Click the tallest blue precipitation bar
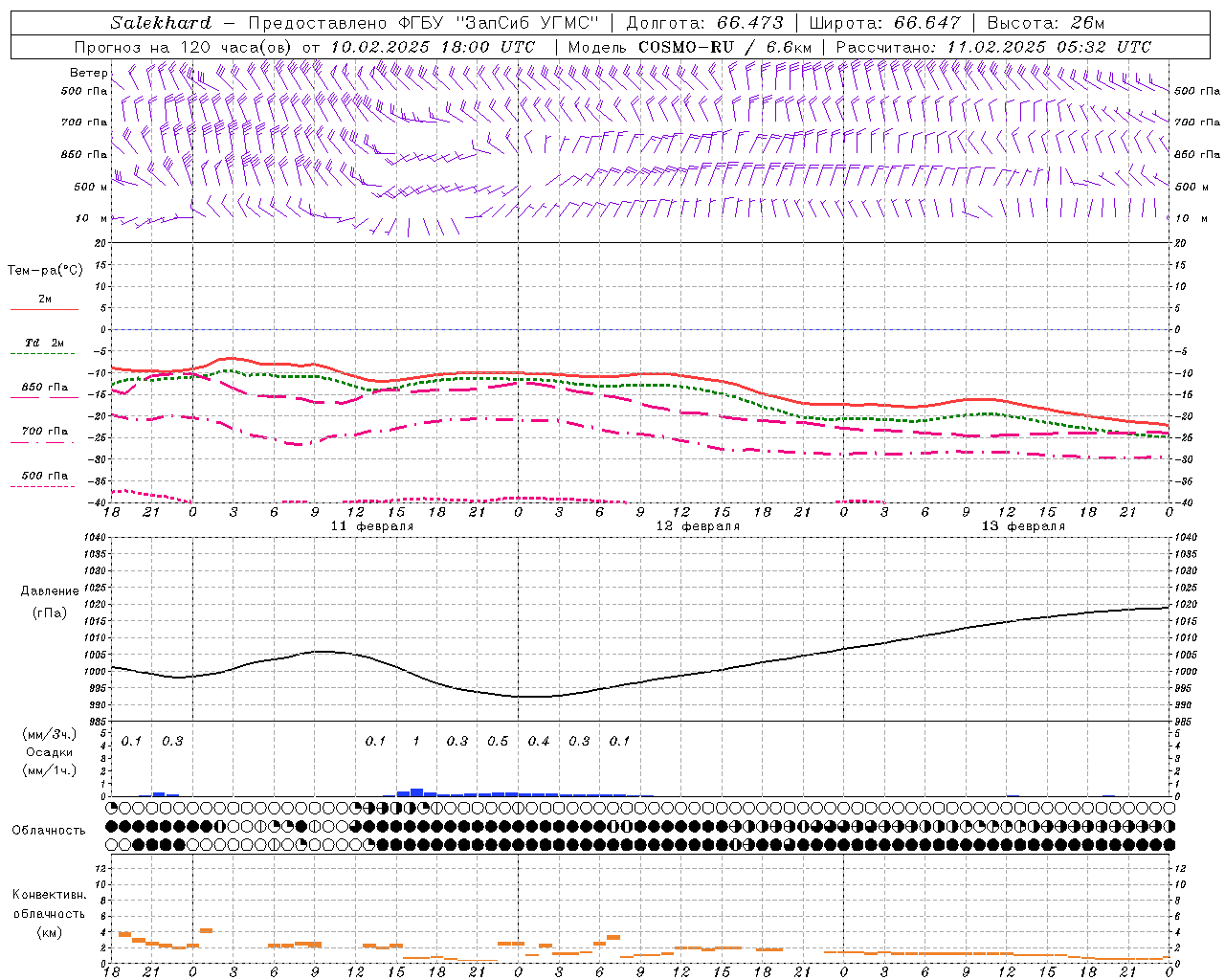1225x980 pixels. (416, 792)
